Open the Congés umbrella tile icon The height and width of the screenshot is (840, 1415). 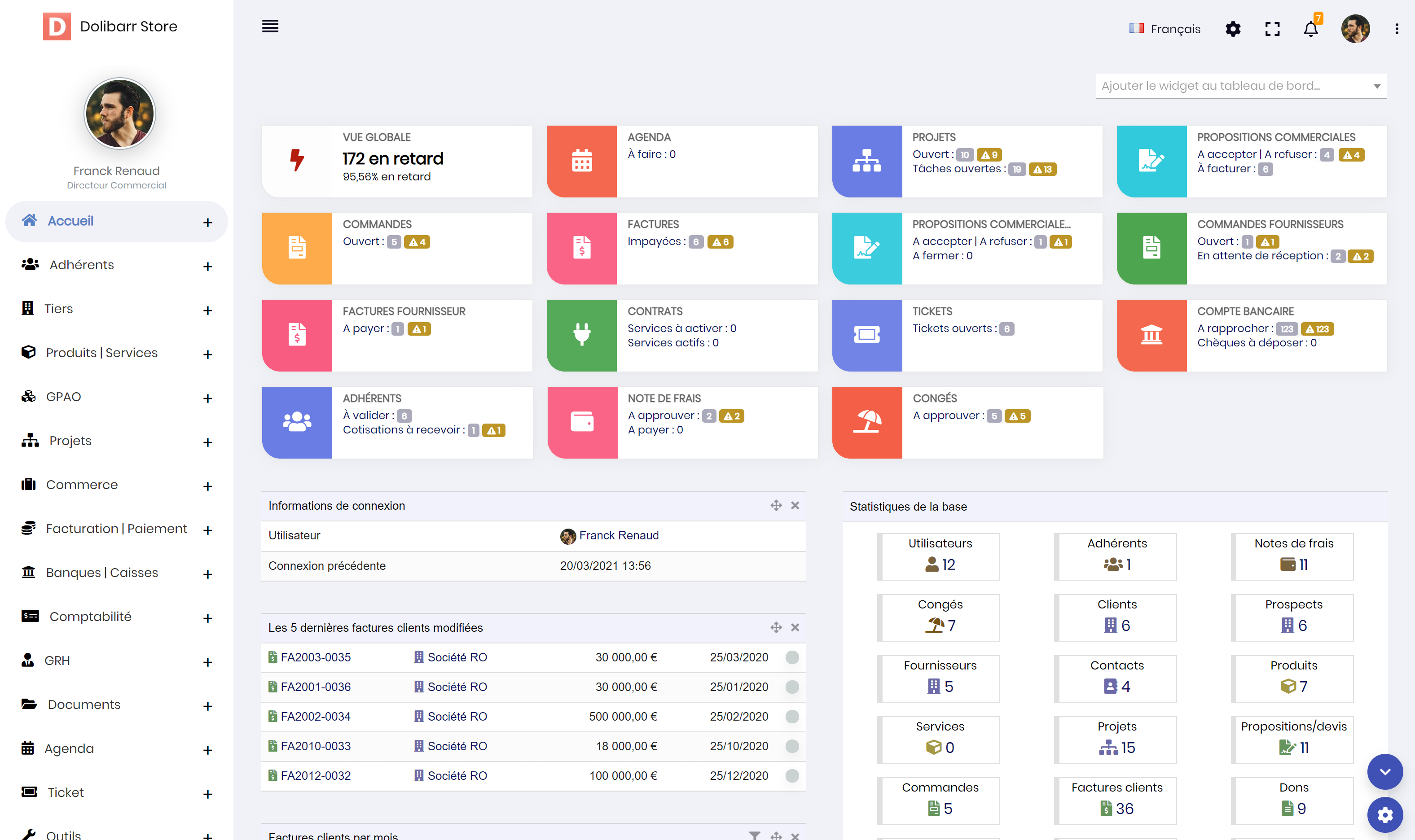click(x=866, y=422)
